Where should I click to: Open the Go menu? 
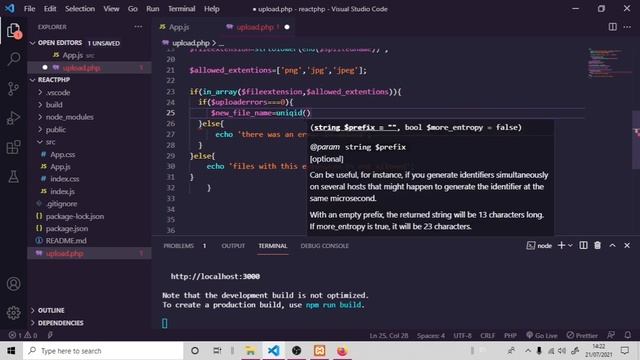pos(133,9)
